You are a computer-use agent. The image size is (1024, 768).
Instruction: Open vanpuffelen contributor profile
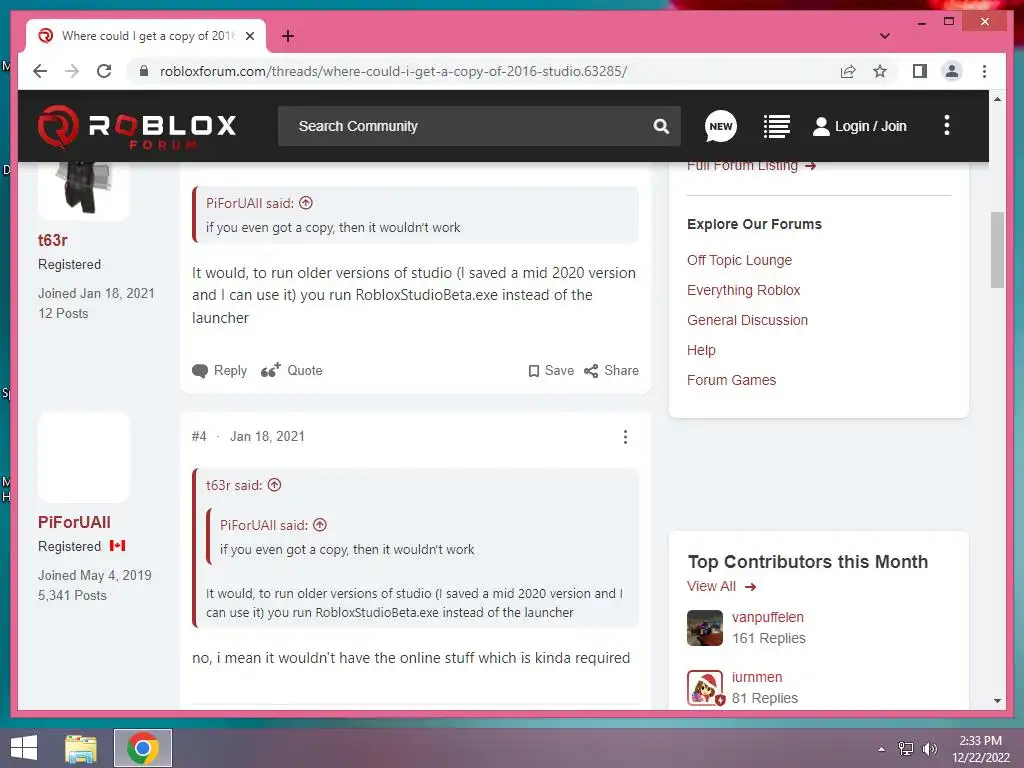767,617
